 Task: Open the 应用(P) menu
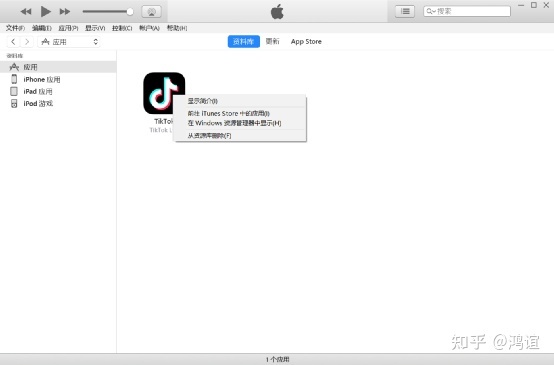pos(68,28)
